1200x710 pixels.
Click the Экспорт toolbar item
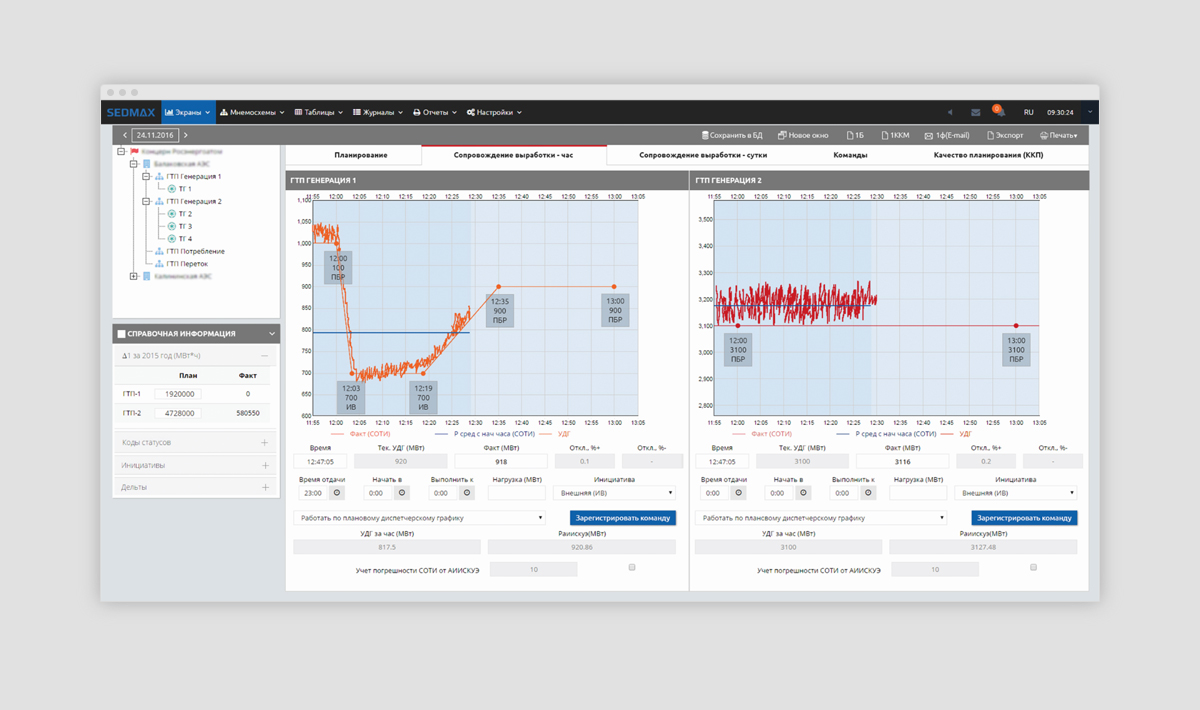click(x=991, y=135)
